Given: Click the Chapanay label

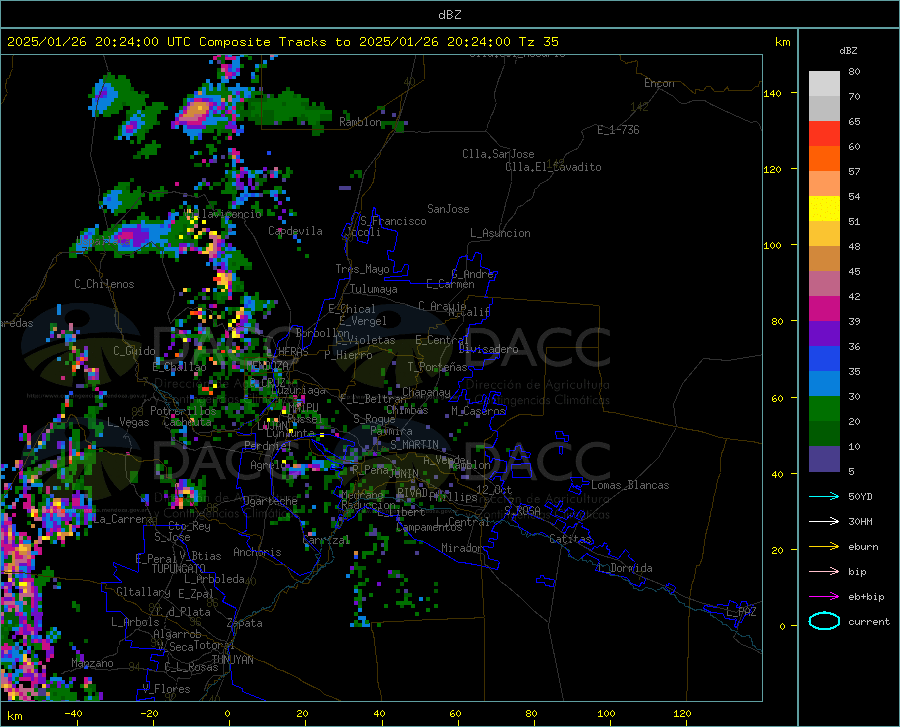Looking at the screenshot, I should click(x=426, y=392).
